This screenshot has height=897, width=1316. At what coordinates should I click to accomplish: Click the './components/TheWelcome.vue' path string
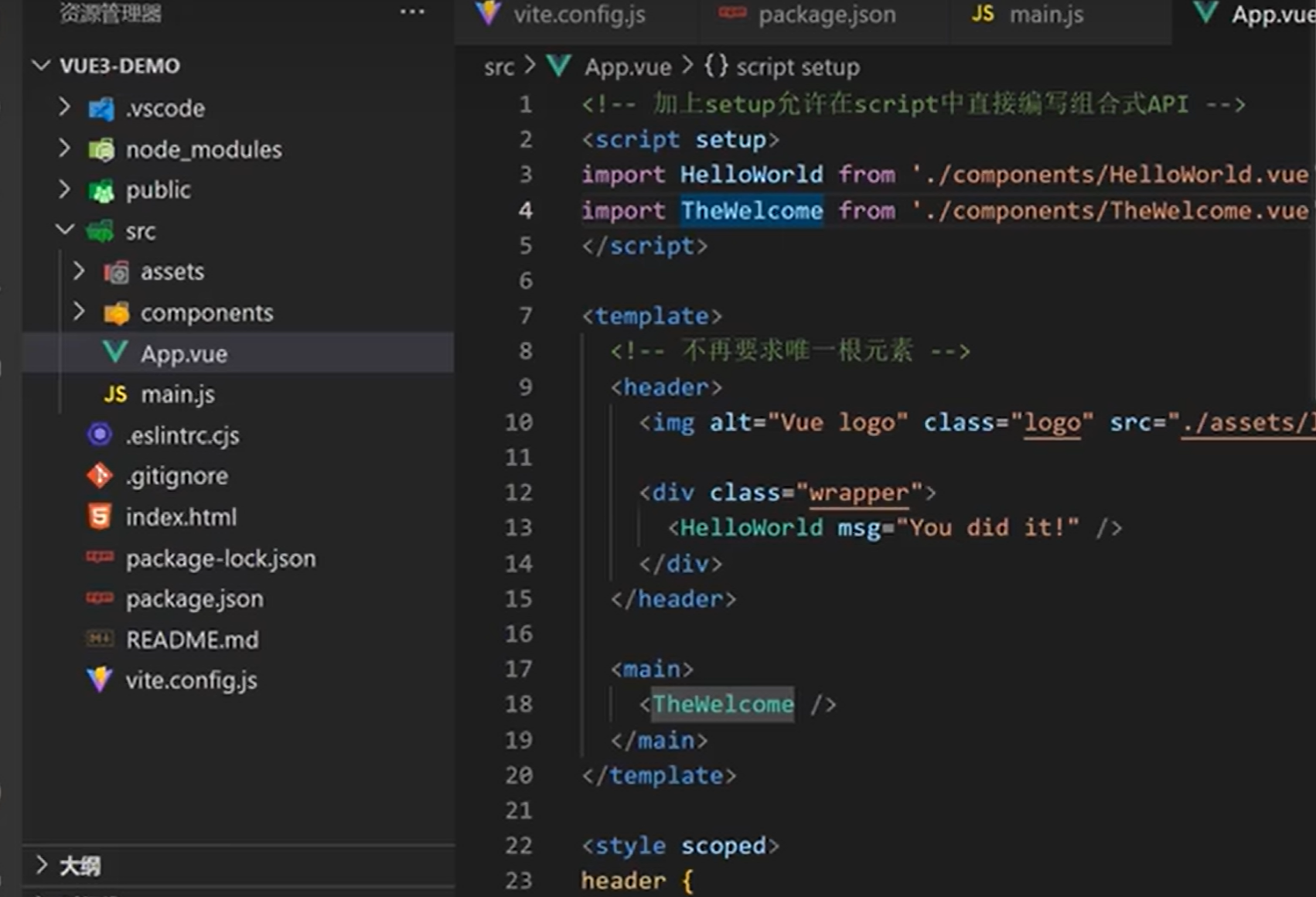click(x=1112, y=210)
